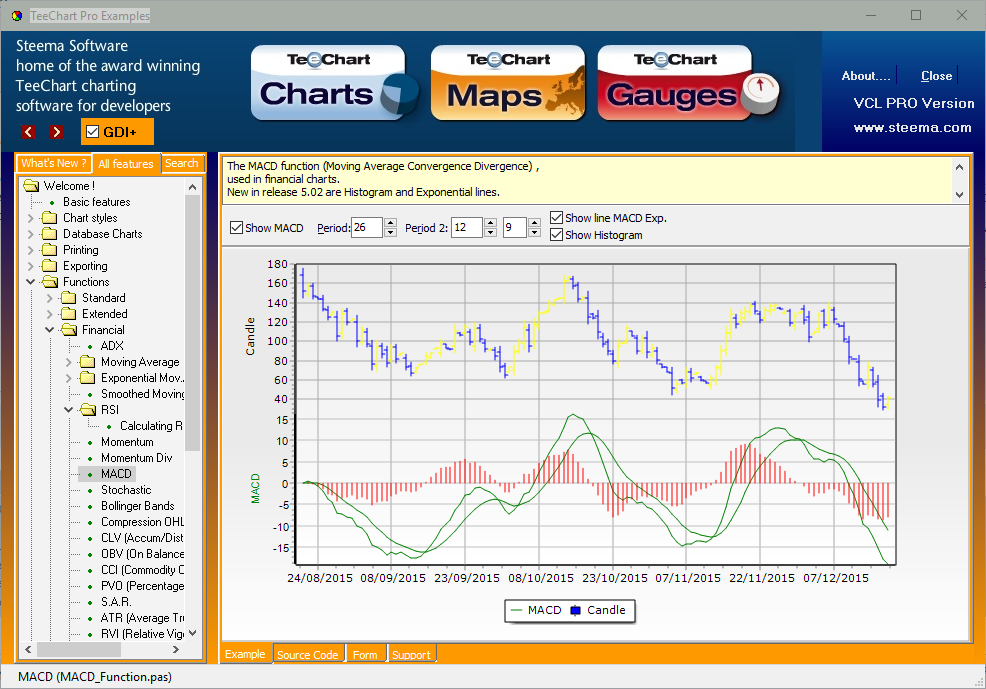Select the S.A.R. tree item

116,602
